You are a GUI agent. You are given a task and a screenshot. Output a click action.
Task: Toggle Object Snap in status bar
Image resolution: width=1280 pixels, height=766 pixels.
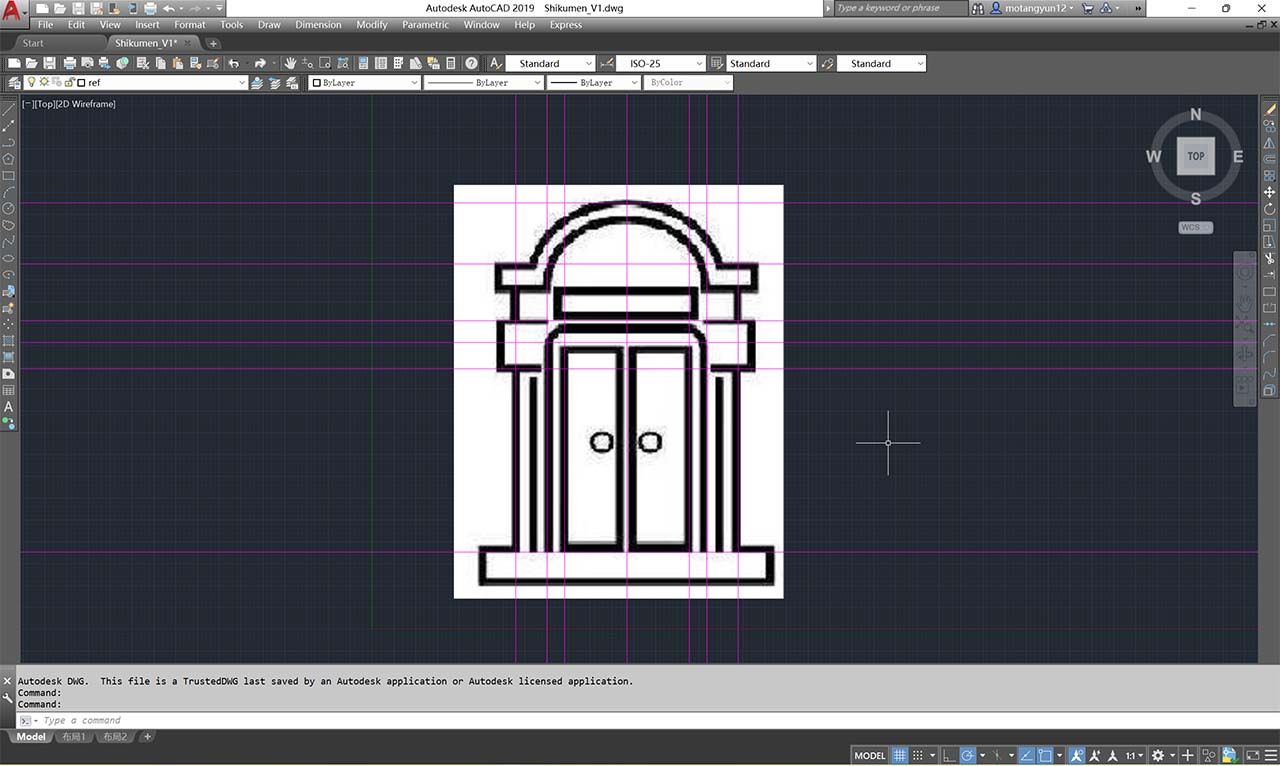1045,755
